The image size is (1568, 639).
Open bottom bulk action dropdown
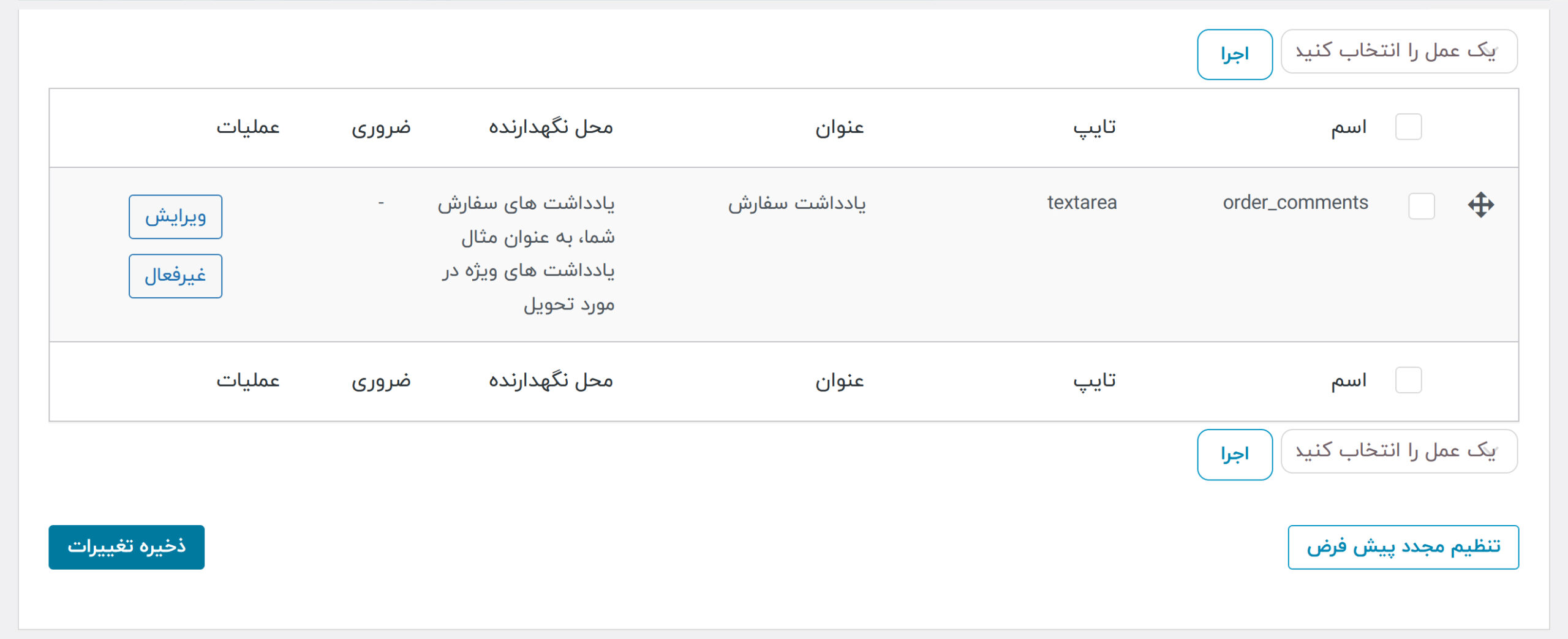point(1399,452)
